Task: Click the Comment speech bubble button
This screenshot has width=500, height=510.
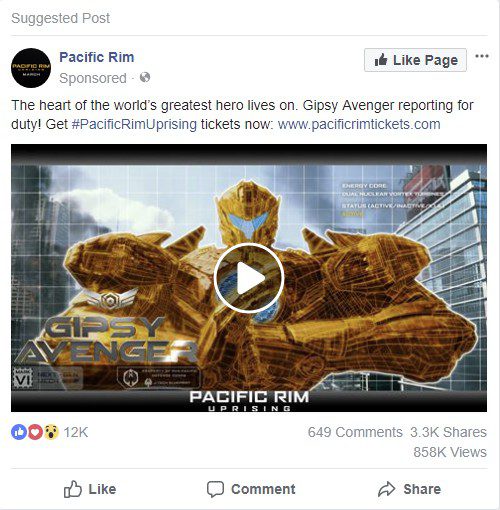Action: coord(251,489)
